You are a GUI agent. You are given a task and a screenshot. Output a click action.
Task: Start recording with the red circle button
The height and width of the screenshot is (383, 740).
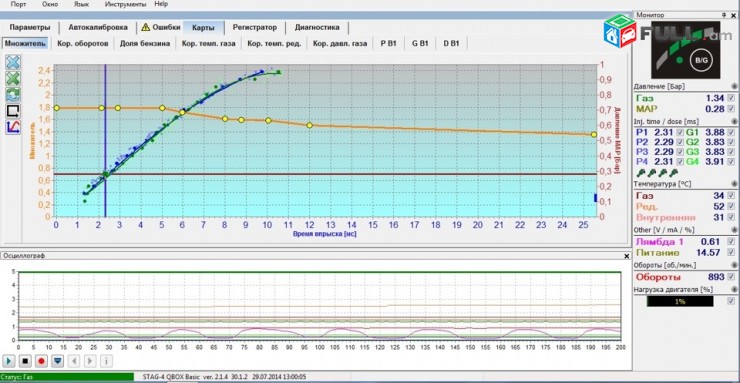click(x=41, y=361)
